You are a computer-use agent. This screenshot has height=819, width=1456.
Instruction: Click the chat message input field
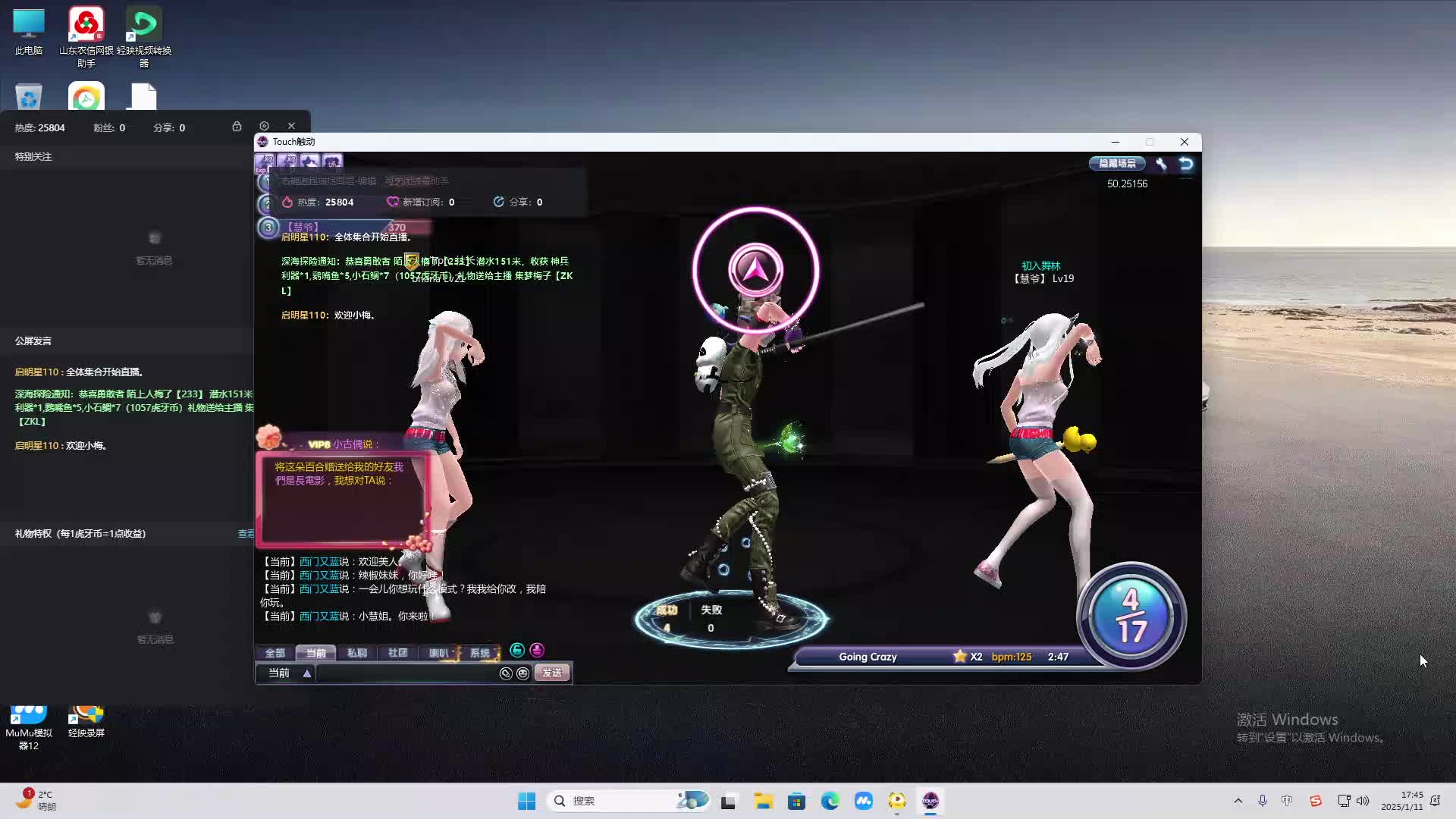pyautogui.click(x=406, y=673)
